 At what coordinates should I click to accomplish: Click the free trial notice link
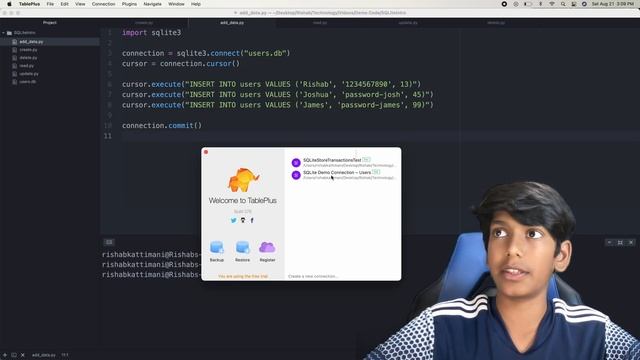[x=243, y=276]
